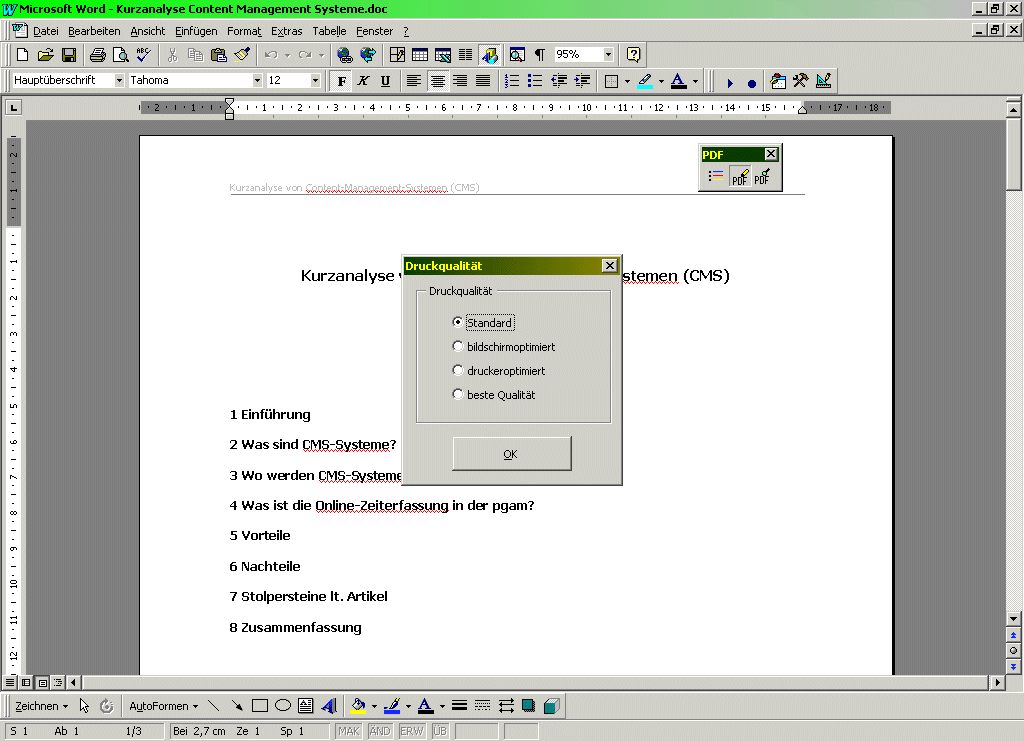Save the document with the floppy disk icon
1024x741 pixels.
click(69, 55)
